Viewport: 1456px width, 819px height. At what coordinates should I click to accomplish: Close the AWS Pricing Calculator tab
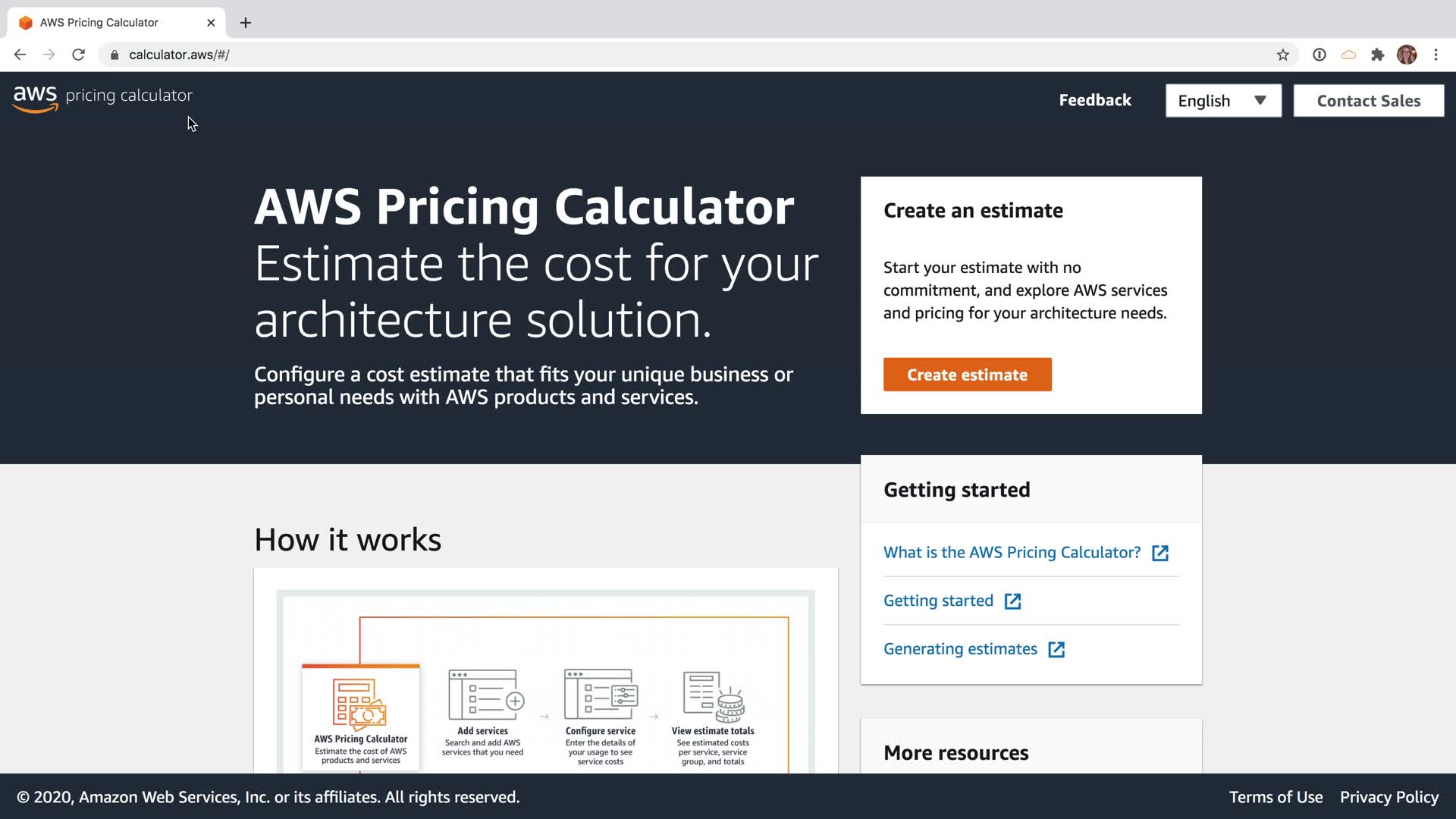211,23
